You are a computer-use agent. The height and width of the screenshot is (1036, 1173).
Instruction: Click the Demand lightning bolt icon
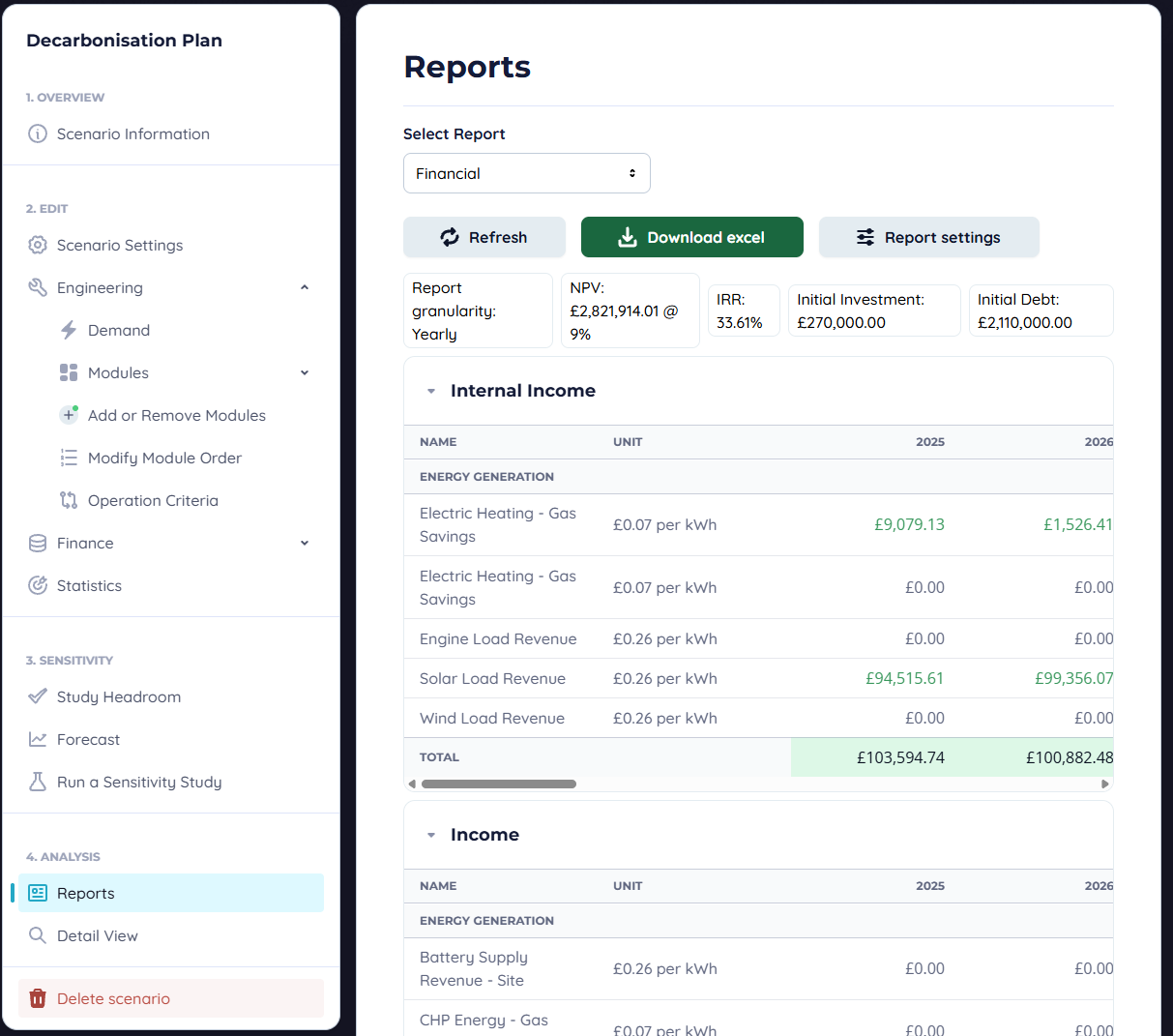pos(69,331)
